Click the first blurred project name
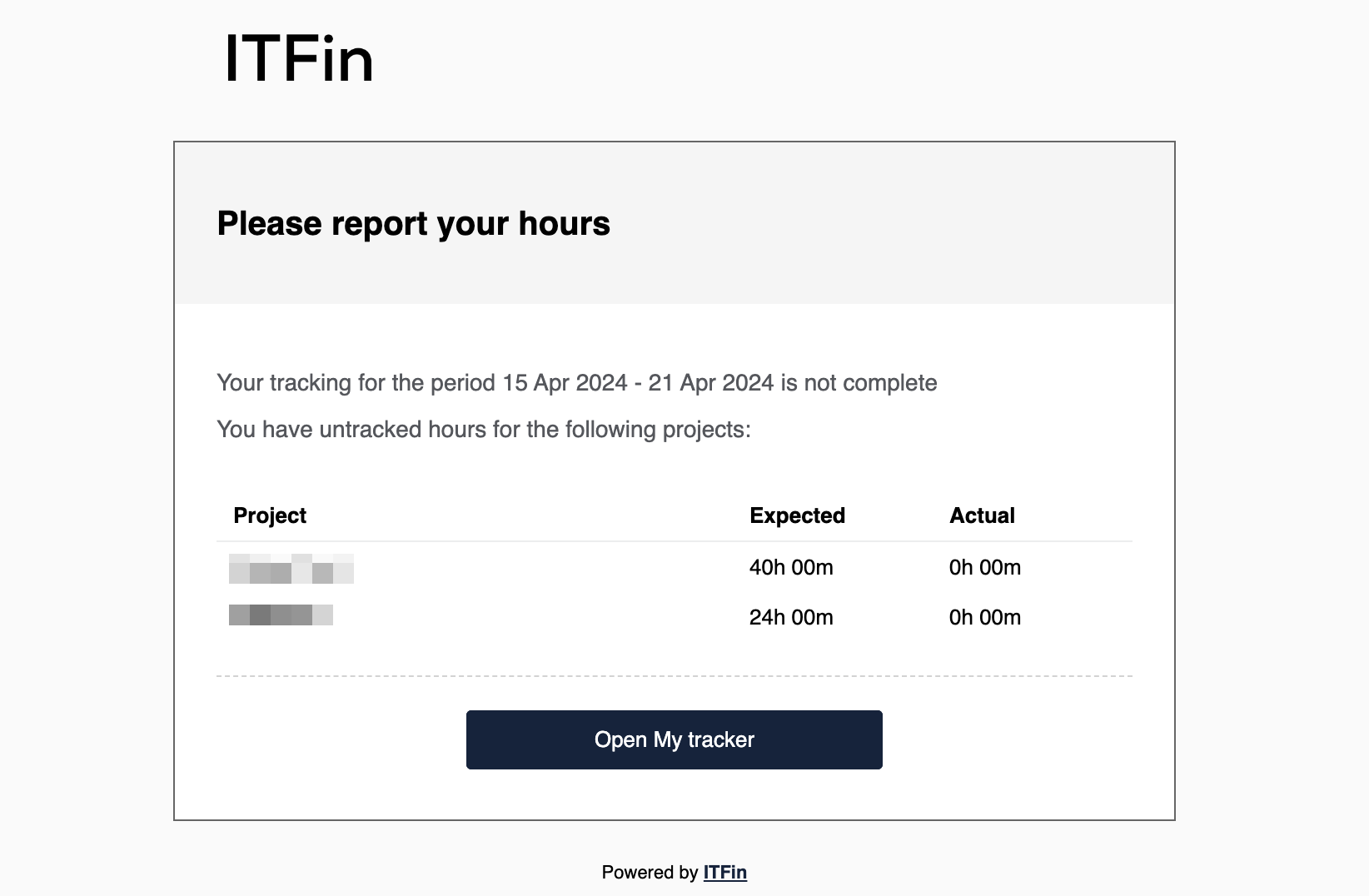 coord(291,568)
